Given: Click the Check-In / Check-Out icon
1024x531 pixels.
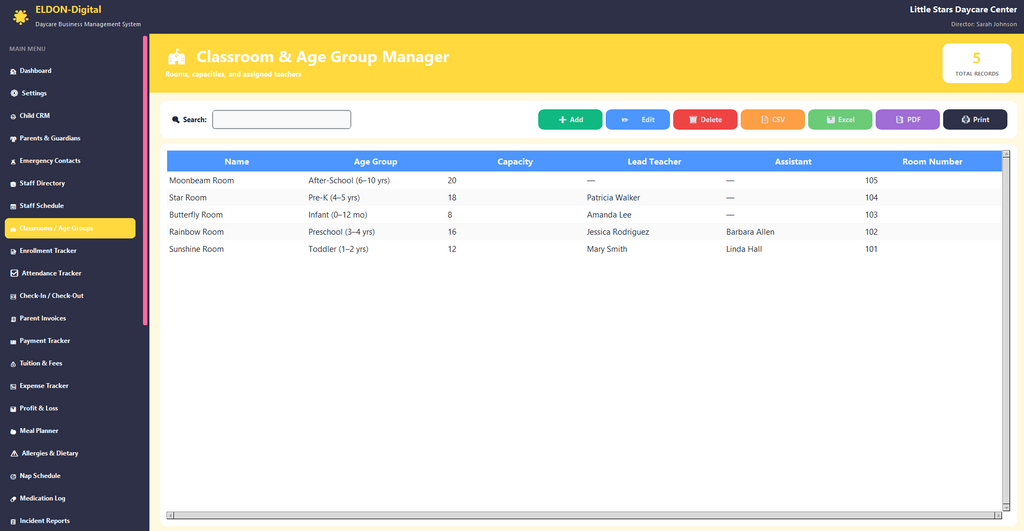Looking at the screenshot, I should [x=13, y=297].
